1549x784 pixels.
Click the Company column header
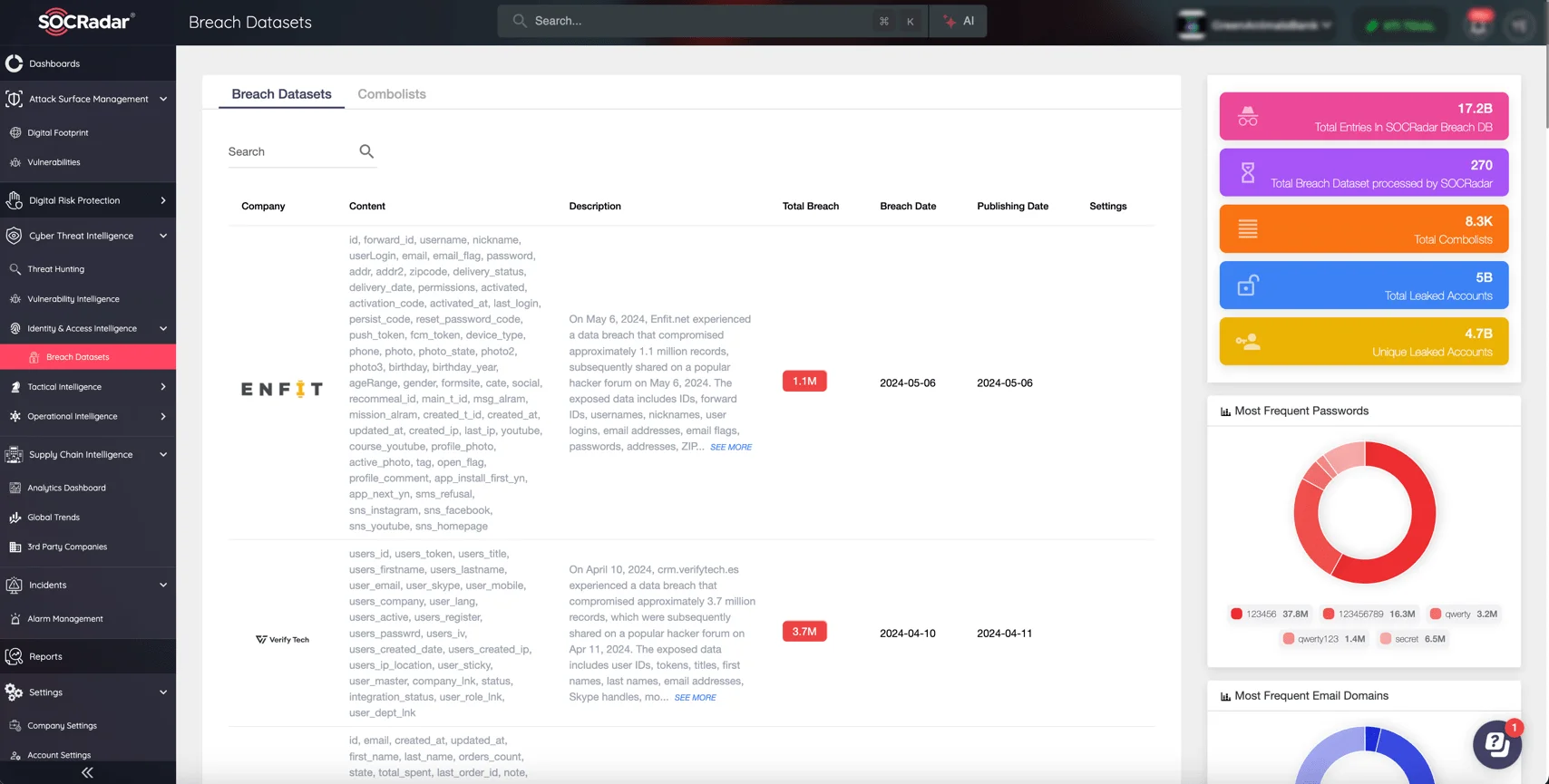[x=263, y=207]
